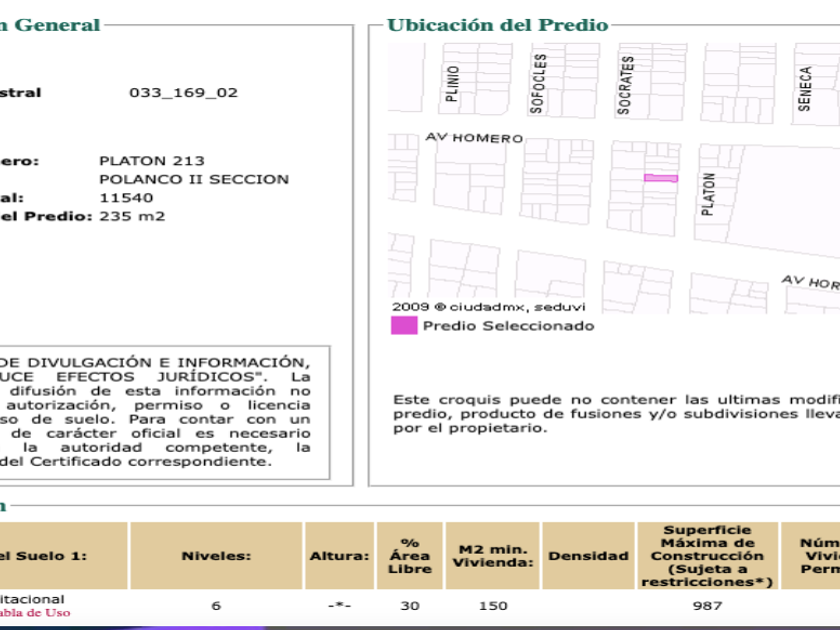Click the Predio Seleccionado legend label
This screenshot has height=630, width=840.
point(508,326)
